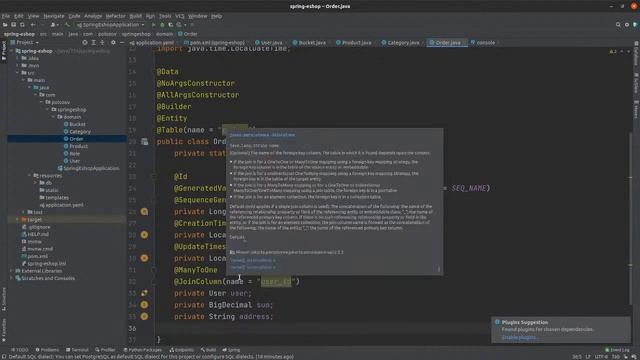Click the gutter field icon on line 35
Viewport: 640px width, 360px height.
pyautogui.click(x=144, y=316)
